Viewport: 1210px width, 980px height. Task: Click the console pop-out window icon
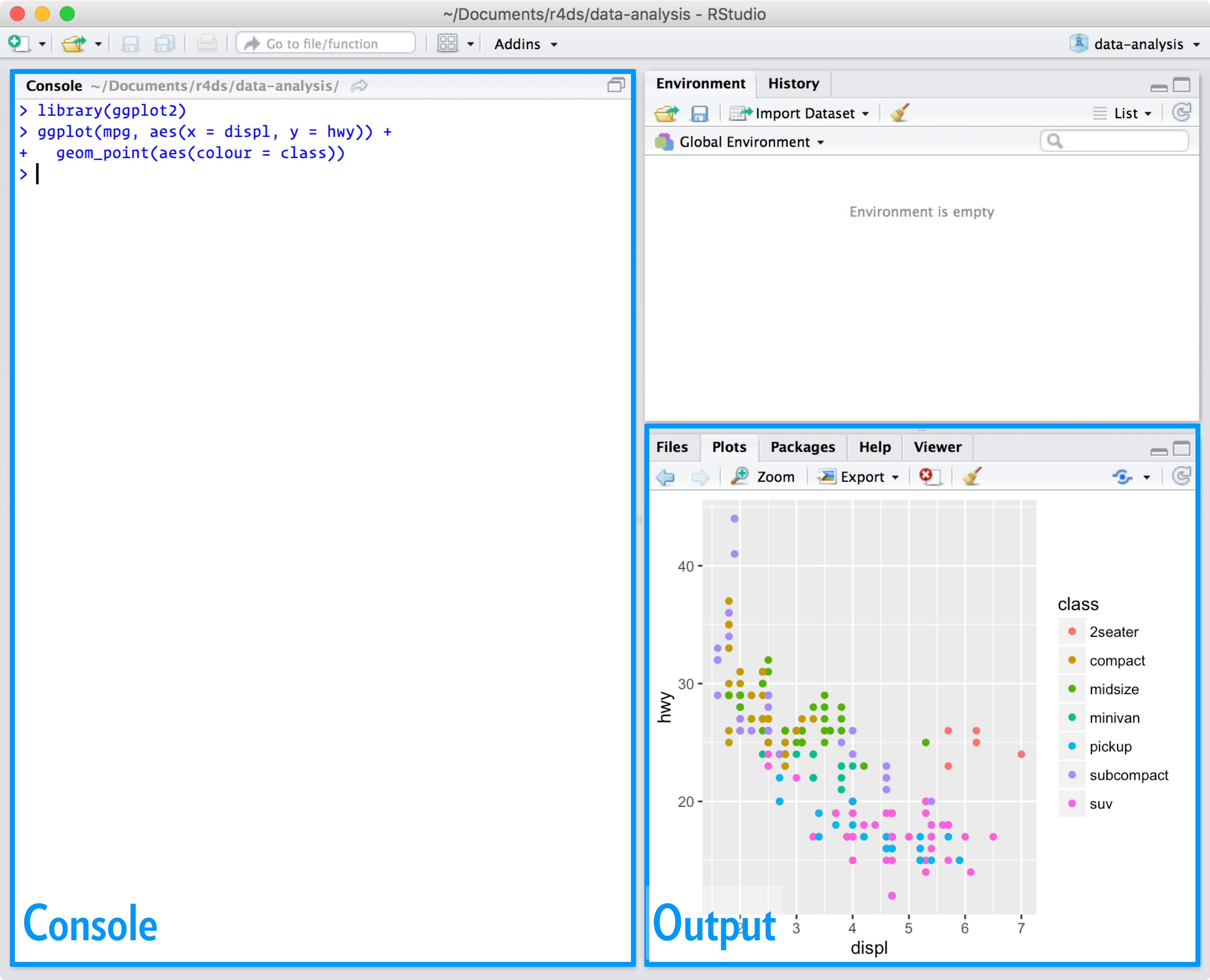click(x=616, y=85)
